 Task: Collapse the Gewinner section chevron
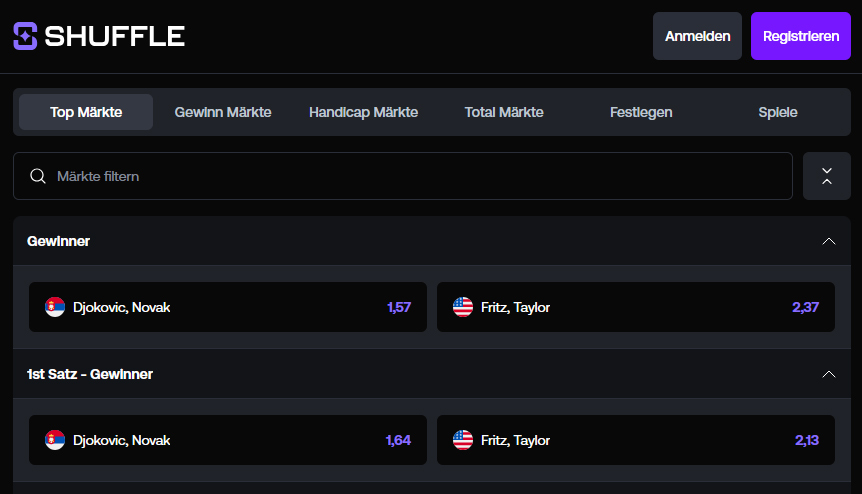click(x=828, y=241)
